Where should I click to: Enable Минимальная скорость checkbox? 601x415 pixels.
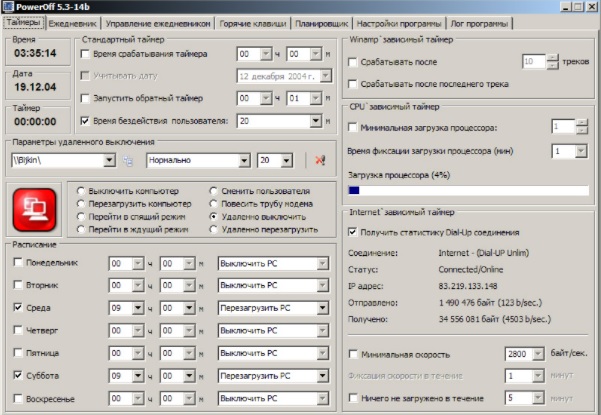coord(353,354)
